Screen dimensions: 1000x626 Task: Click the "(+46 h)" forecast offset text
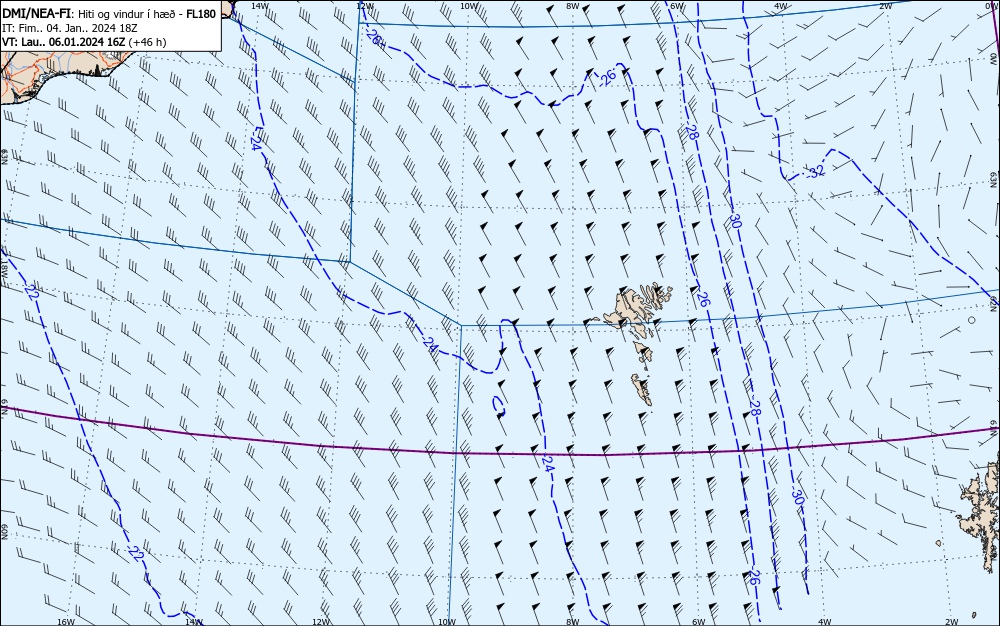click(x=147, y=42)
